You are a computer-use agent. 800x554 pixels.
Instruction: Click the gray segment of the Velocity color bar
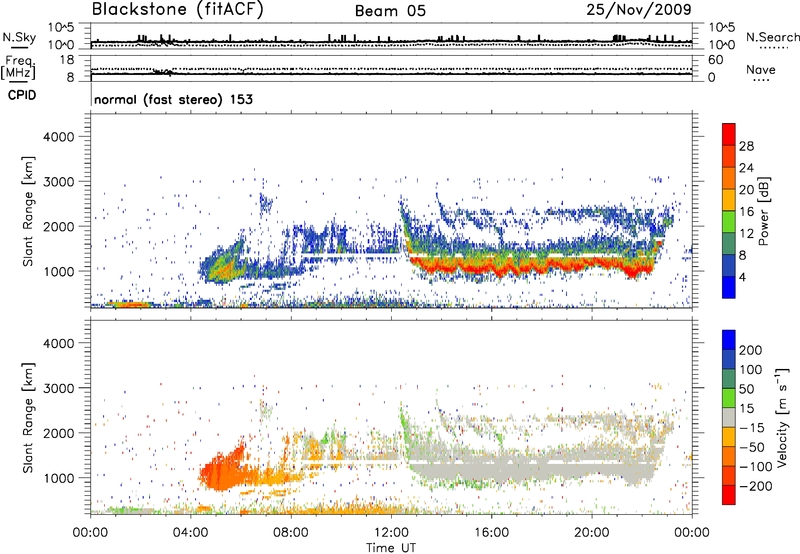click(729, 417)
